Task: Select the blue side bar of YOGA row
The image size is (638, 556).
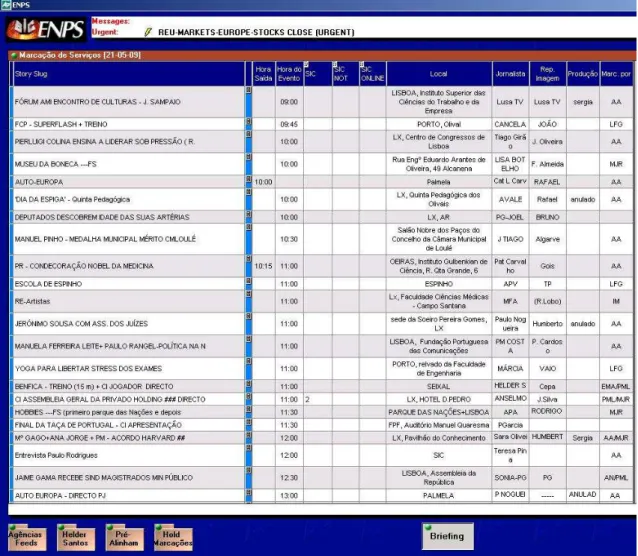Action: (11, 368)
